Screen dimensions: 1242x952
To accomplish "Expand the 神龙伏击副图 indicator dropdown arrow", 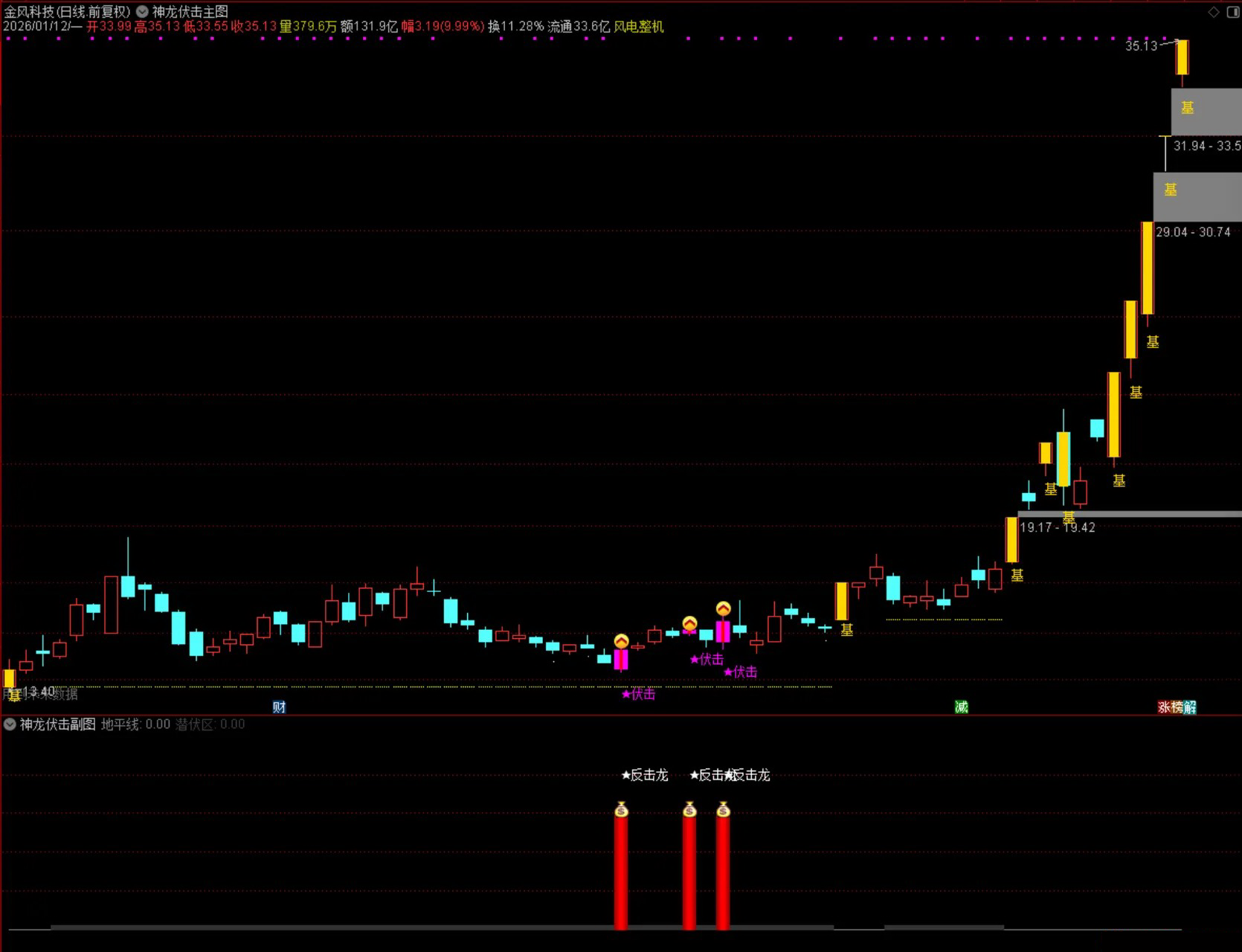I will (10, 724).
